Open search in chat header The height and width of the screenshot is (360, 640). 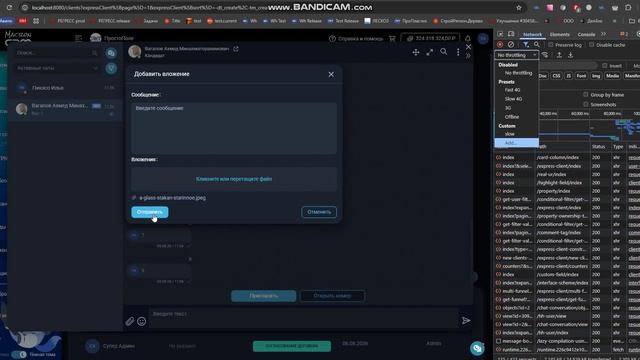[444, 52]
